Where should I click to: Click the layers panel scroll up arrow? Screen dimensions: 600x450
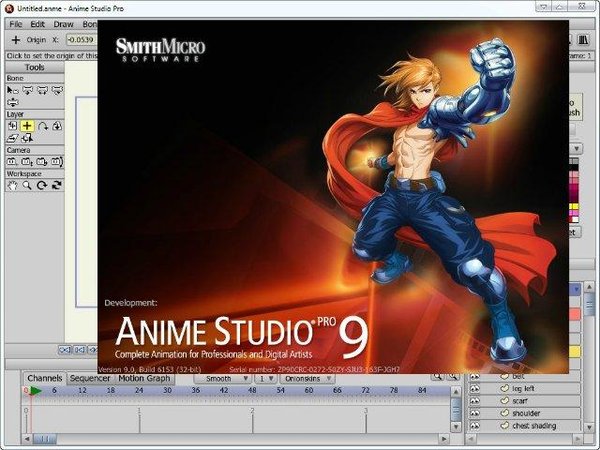click(x=590, y=286)
